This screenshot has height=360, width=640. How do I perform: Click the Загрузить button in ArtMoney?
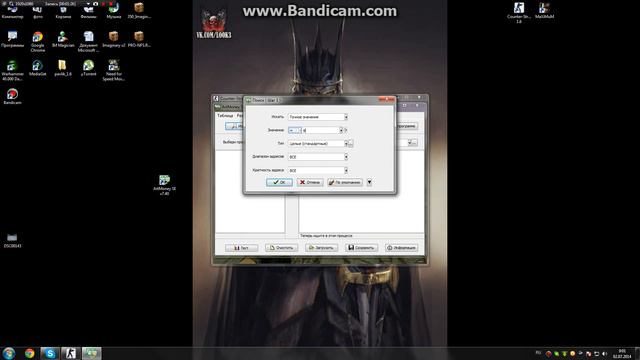321,248
